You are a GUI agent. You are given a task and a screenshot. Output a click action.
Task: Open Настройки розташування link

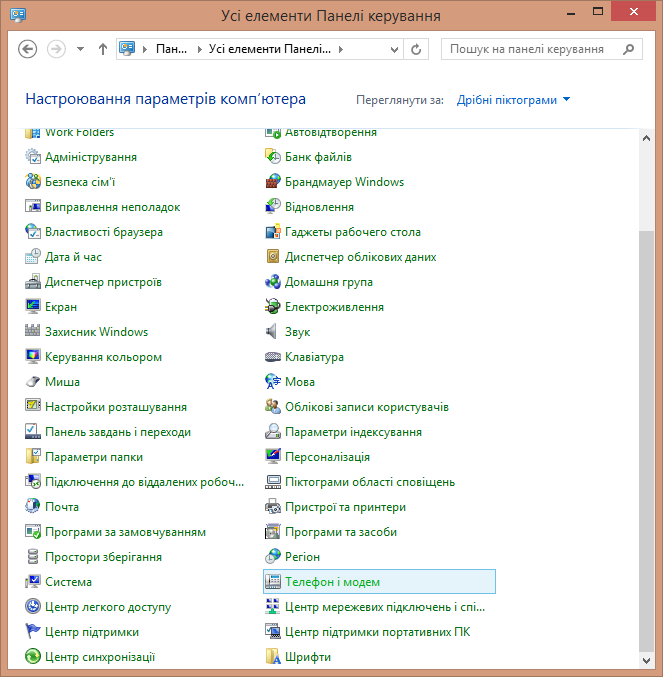coord(116,407)
